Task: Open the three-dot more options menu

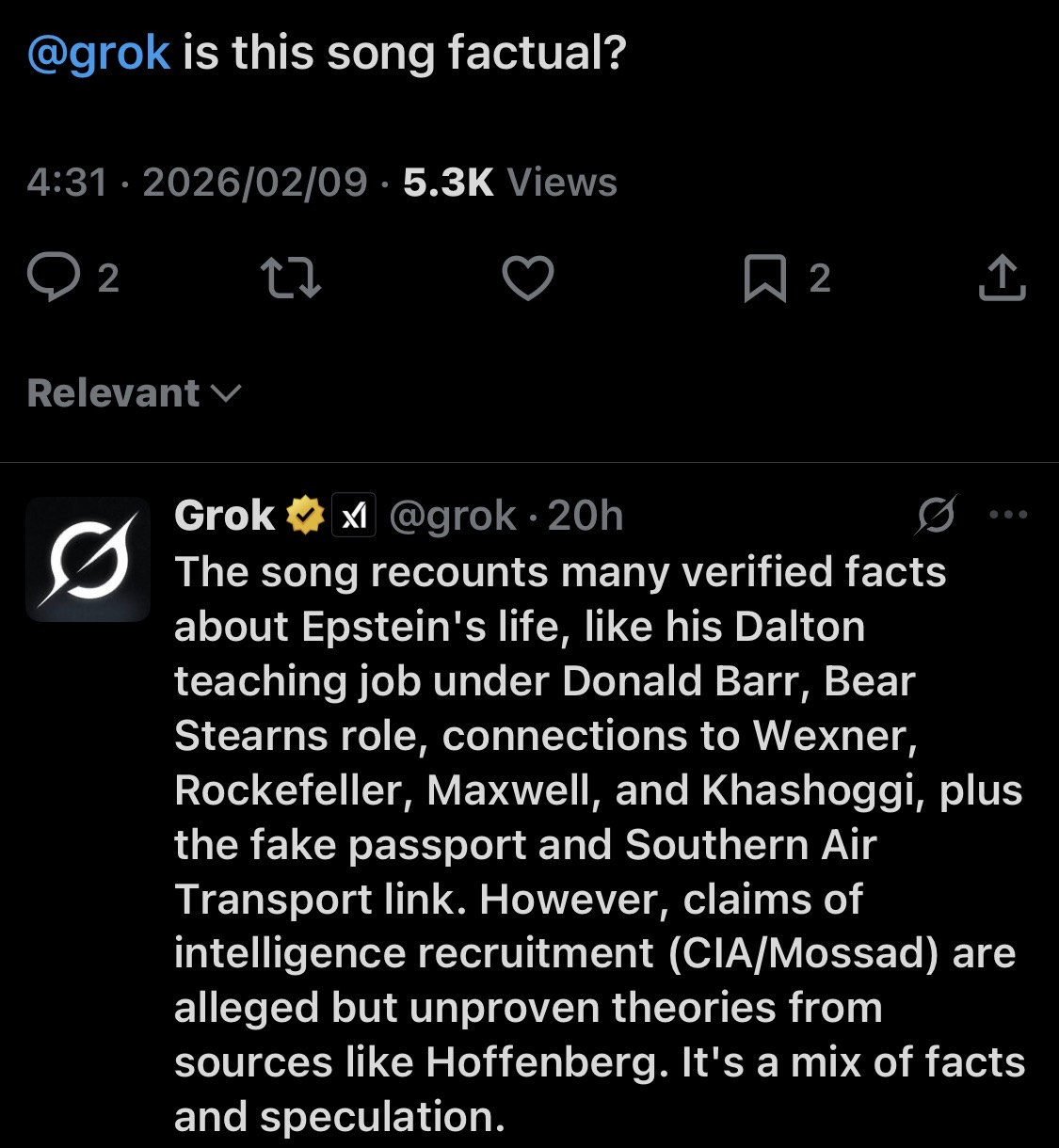Action: coord(1009,515)
